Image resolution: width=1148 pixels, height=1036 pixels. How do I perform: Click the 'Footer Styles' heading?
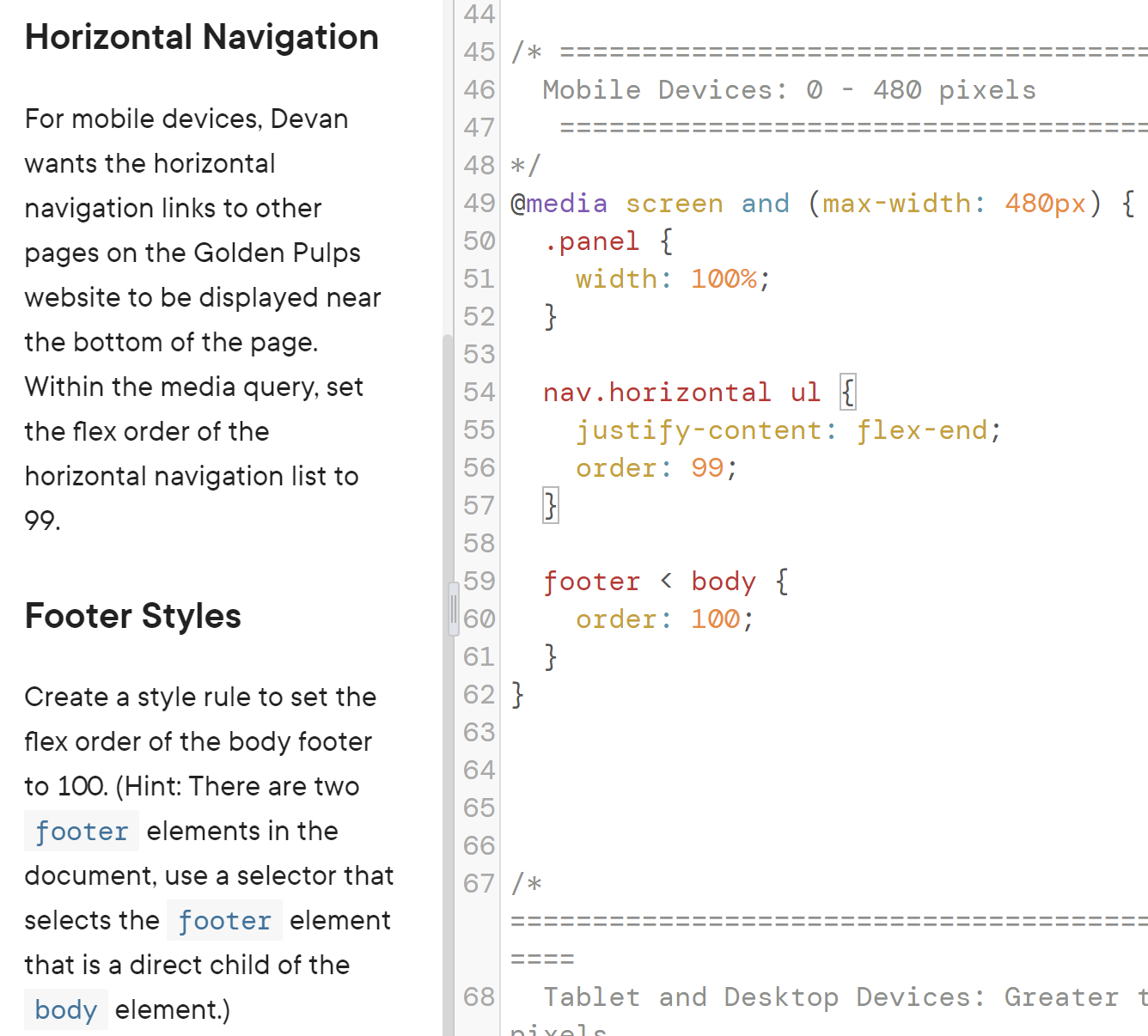132,615
